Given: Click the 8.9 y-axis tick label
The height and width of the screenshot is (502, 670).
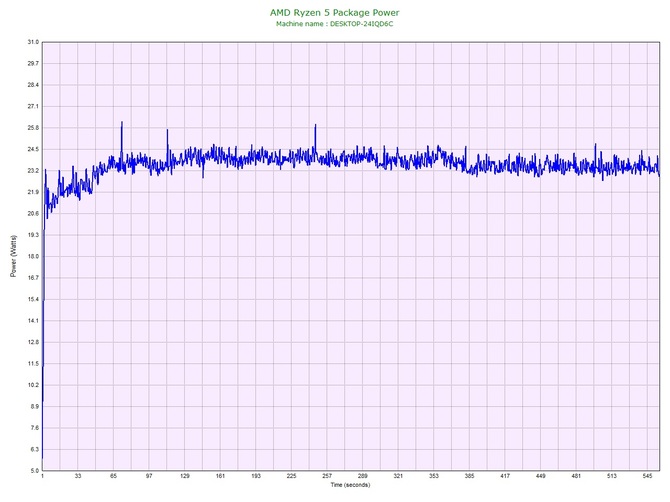Looking at the screenshot, I should tap(34, 407).
